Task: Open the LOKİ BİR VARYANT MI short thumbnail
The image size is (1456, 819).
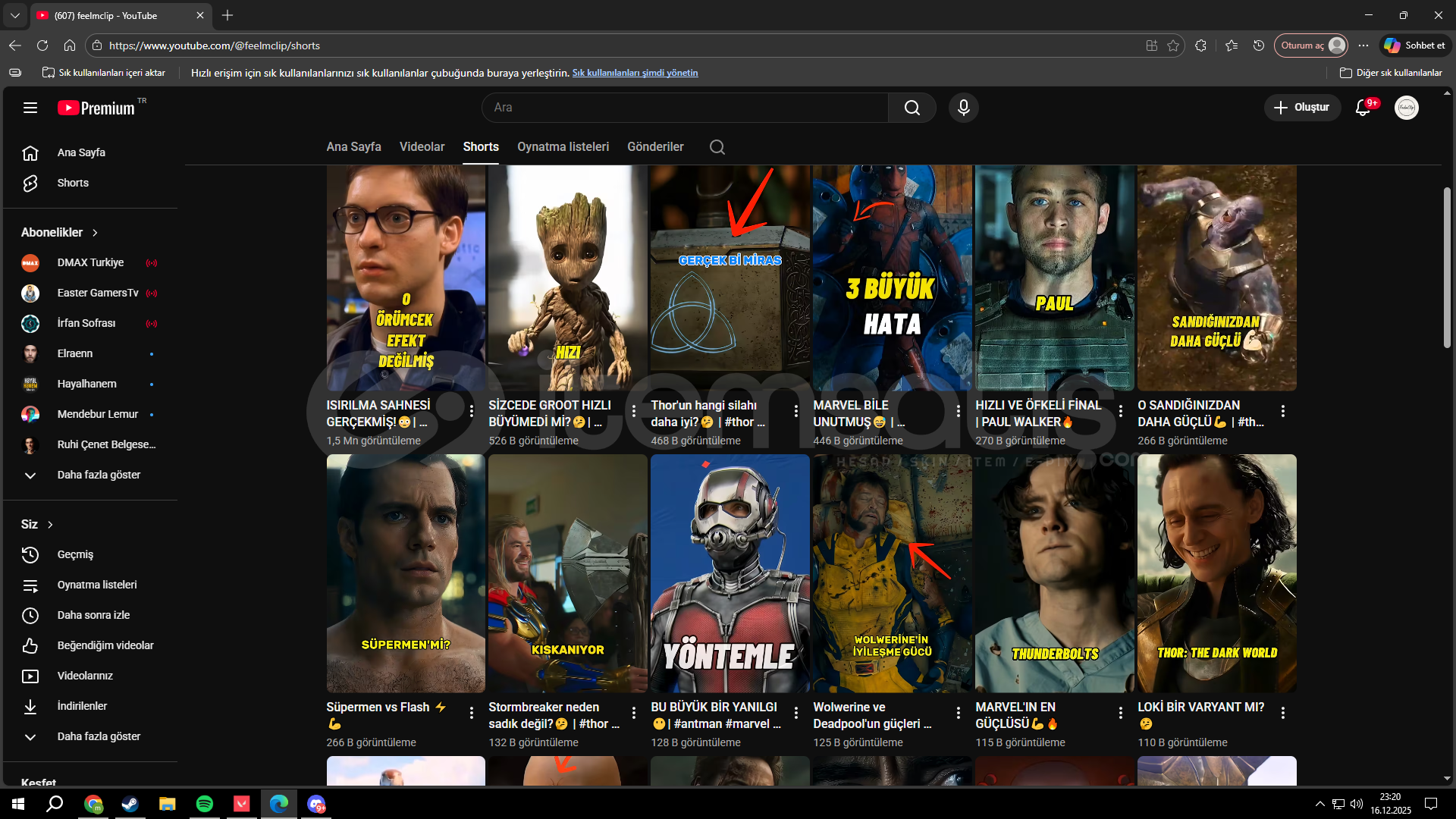Action: pyautogui.click(x=1216, y=573)
